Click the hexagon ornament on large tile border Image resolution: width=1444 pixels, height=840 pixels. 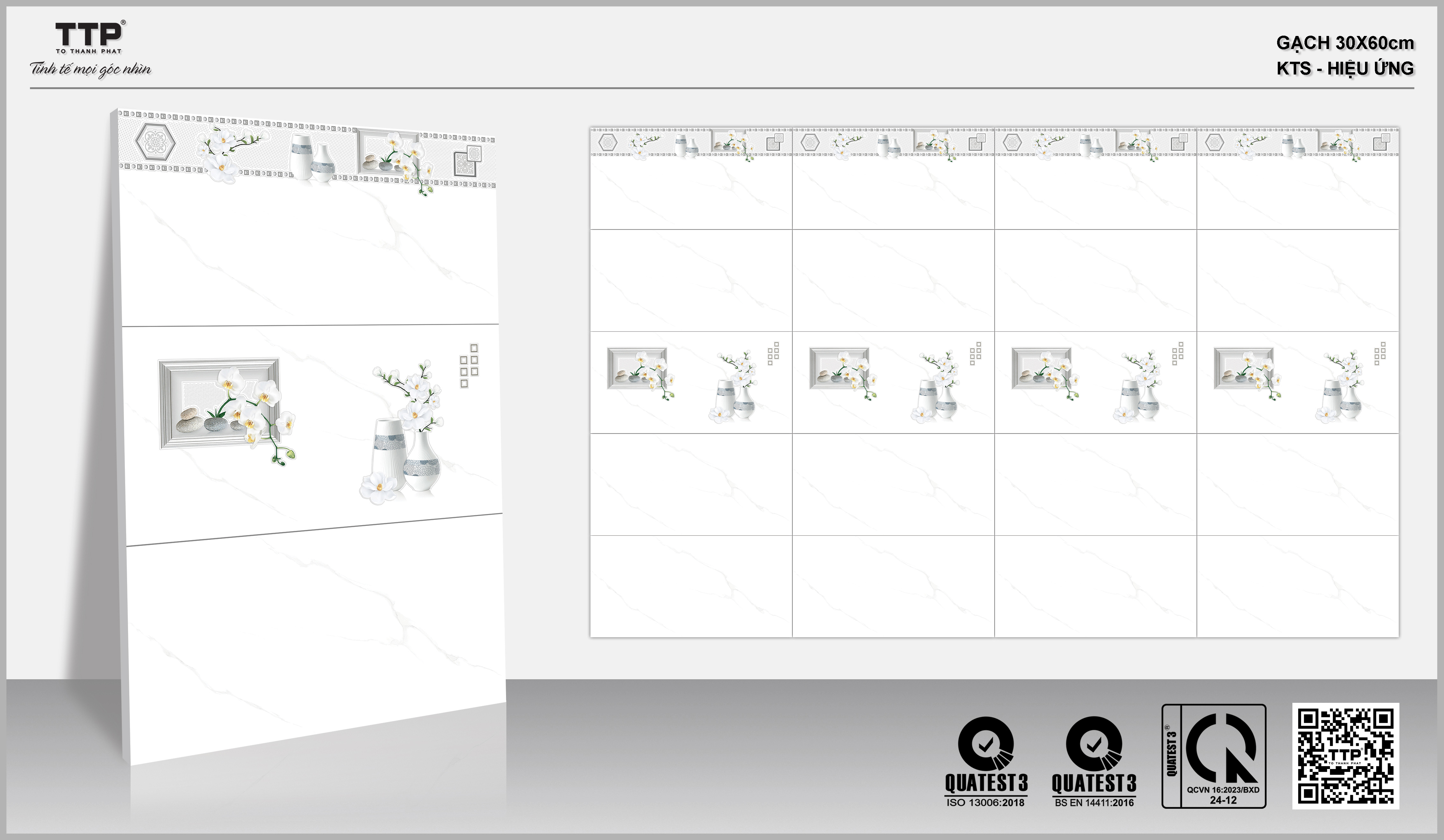(x=155, y=141)
